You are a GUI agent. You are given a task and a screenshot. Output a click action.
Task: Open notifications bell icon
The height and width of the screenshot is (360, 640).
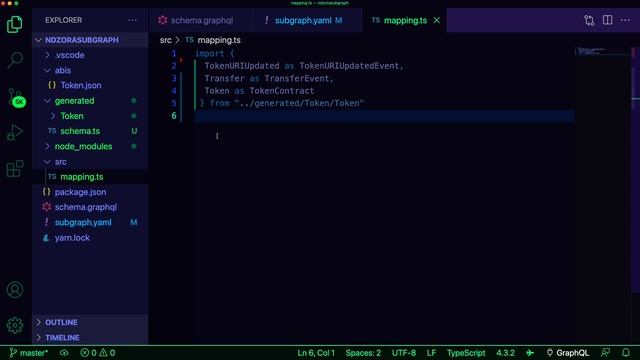[626, 353]
